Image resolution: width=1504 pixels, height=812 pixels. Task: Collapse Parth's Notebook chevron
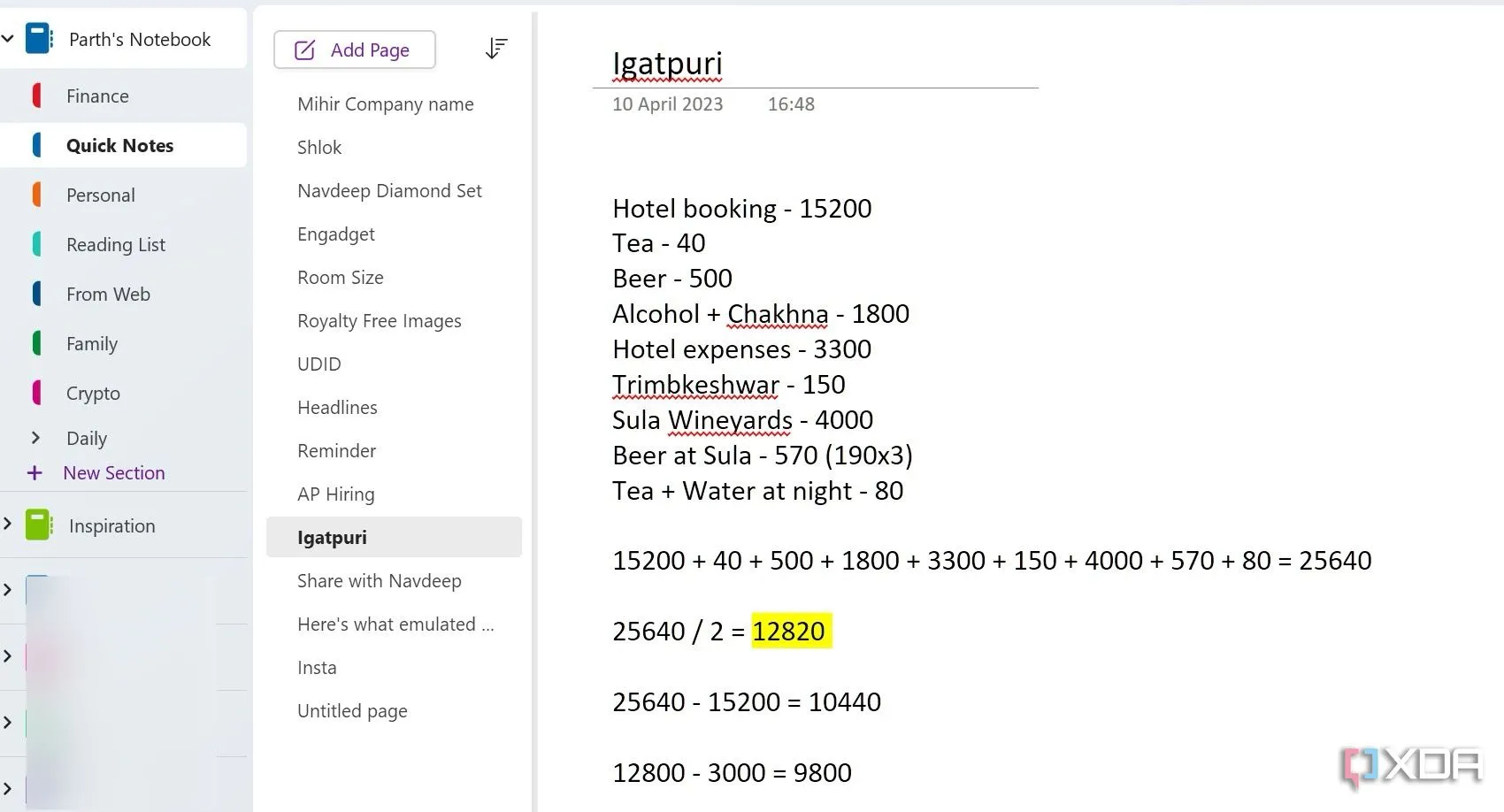coord(8,39)
